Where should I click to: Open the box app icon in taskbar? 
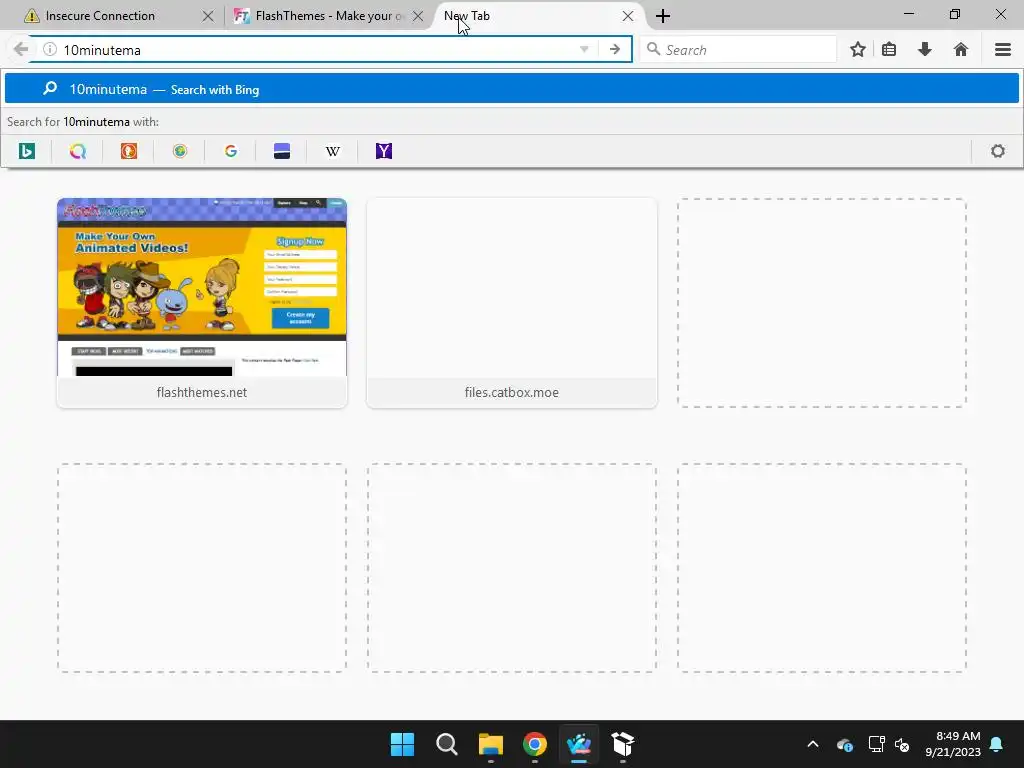pyautogui.click(x=623, y=744)
